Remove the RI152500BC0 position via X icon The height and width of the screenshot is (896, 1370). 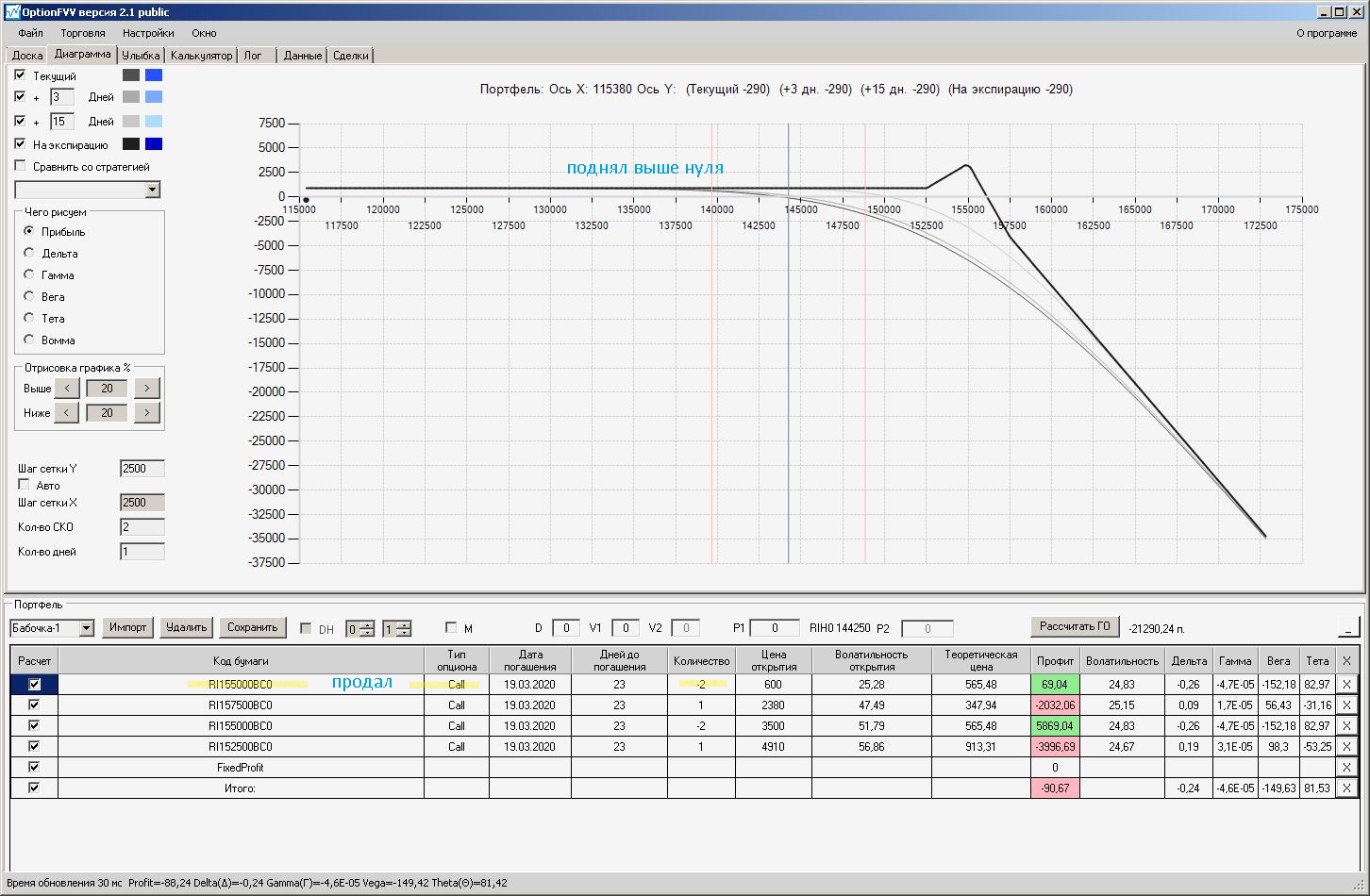(1346, 746)
